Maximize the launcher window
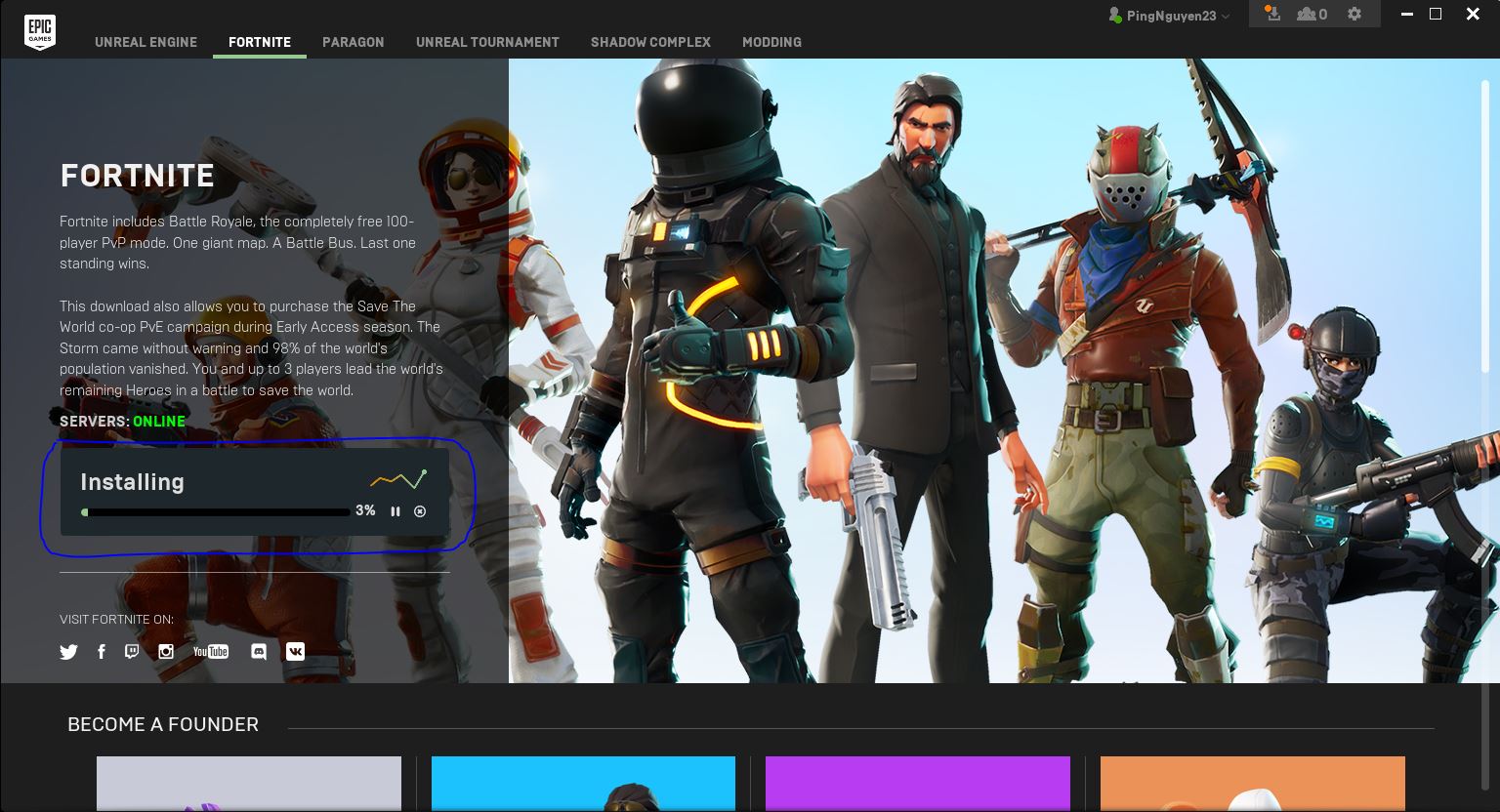The width and height of the screenshot is (1500, 812). (x=1436, y=14)
